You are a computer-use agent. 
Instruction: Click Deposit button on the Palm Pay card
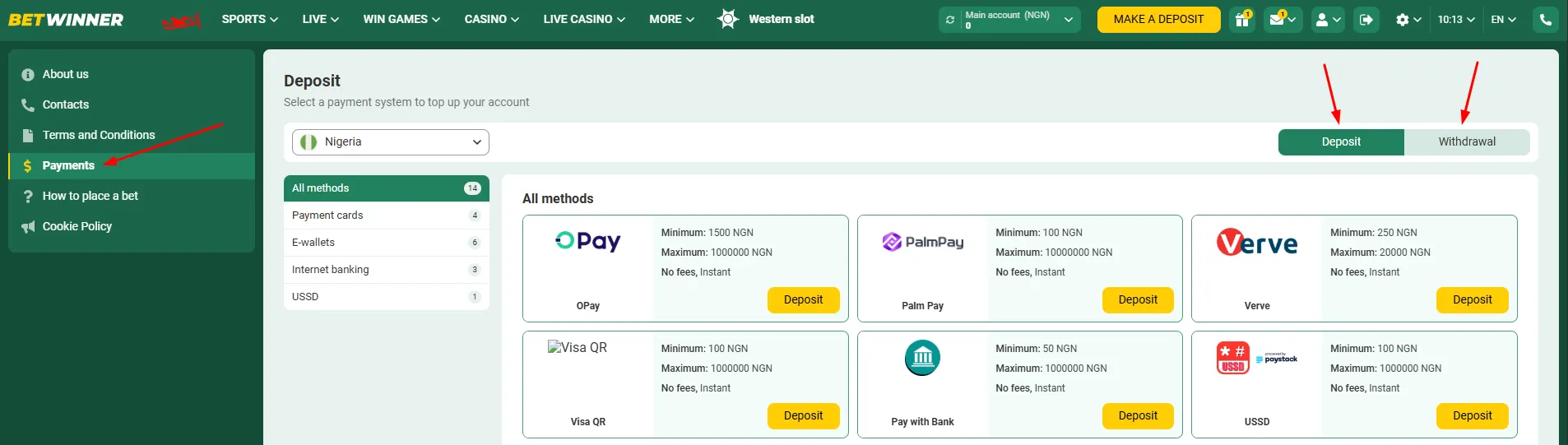1138,300
